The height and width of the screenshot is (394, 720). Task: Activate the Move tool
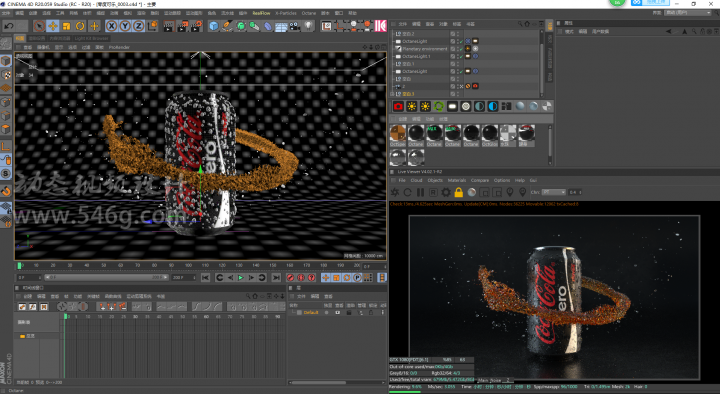(53, 26)
